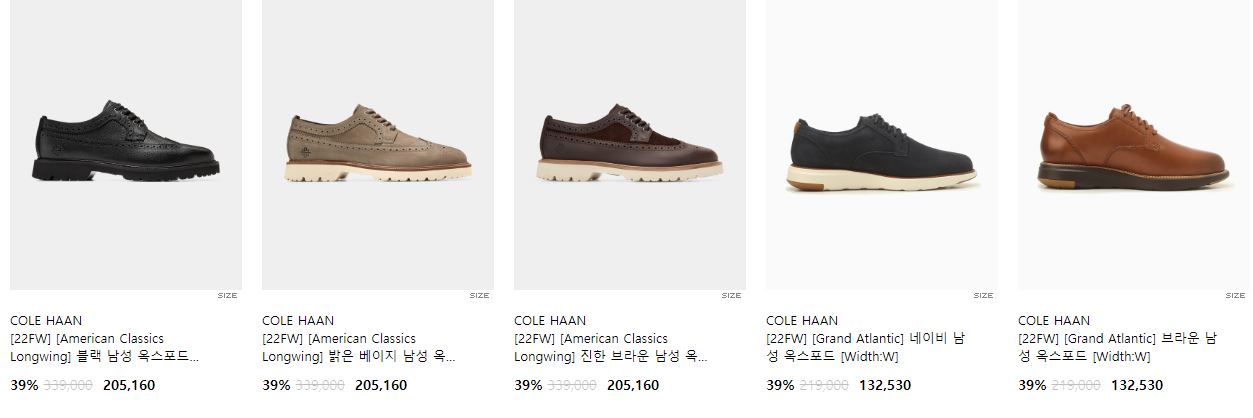Open title link for 밝은 베이지 남성 옥스포드
Image resolution: width=1253 pixels, height=418 pixels.
point(359,347)
